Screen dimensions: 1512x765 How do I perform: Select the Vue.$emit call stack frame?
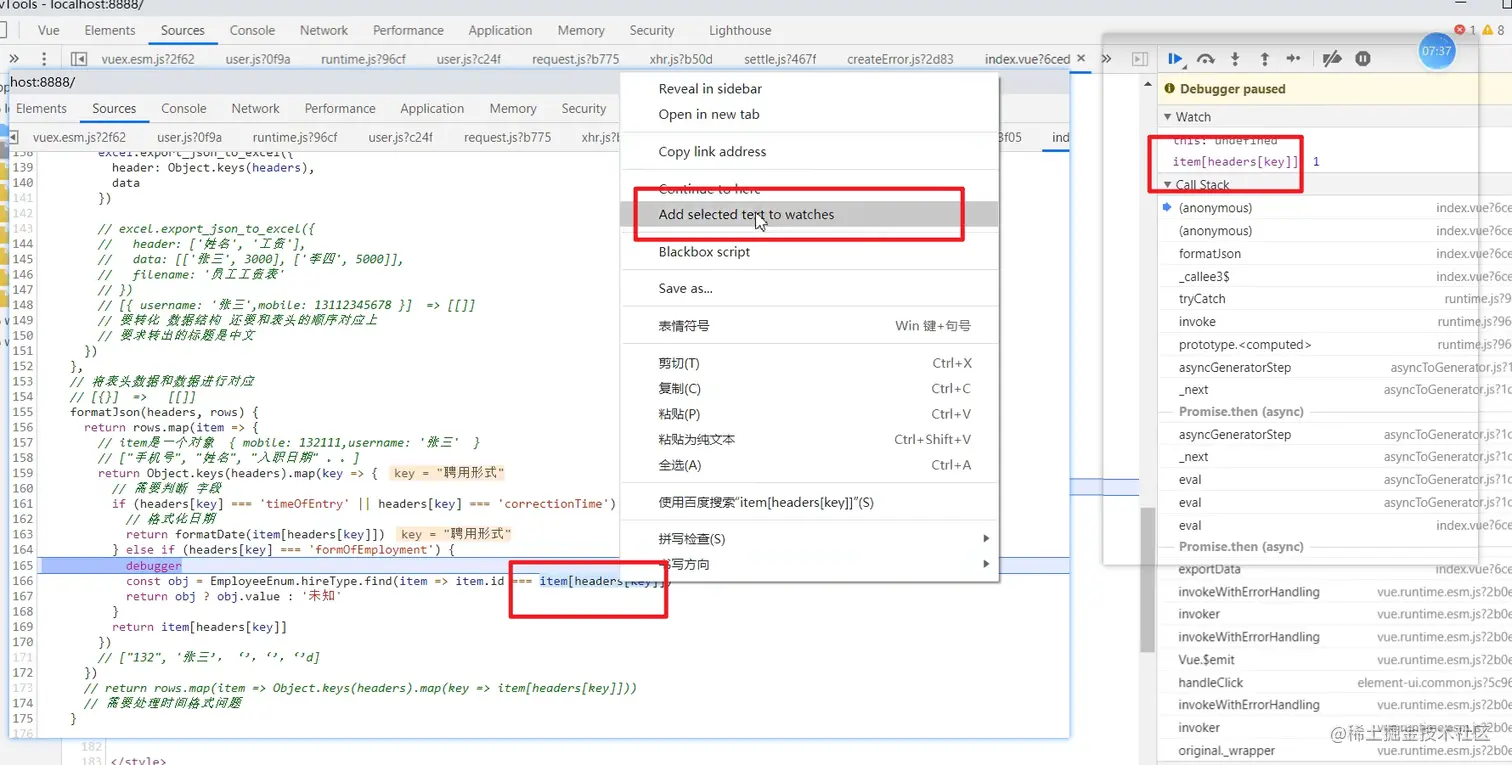tap(1206, 660)
